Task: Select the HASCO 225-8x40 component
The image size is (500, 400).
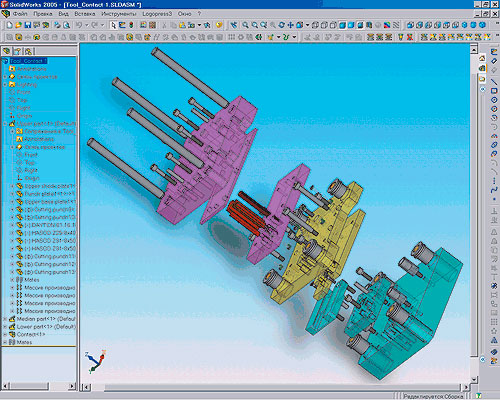Action: (50, 233)
